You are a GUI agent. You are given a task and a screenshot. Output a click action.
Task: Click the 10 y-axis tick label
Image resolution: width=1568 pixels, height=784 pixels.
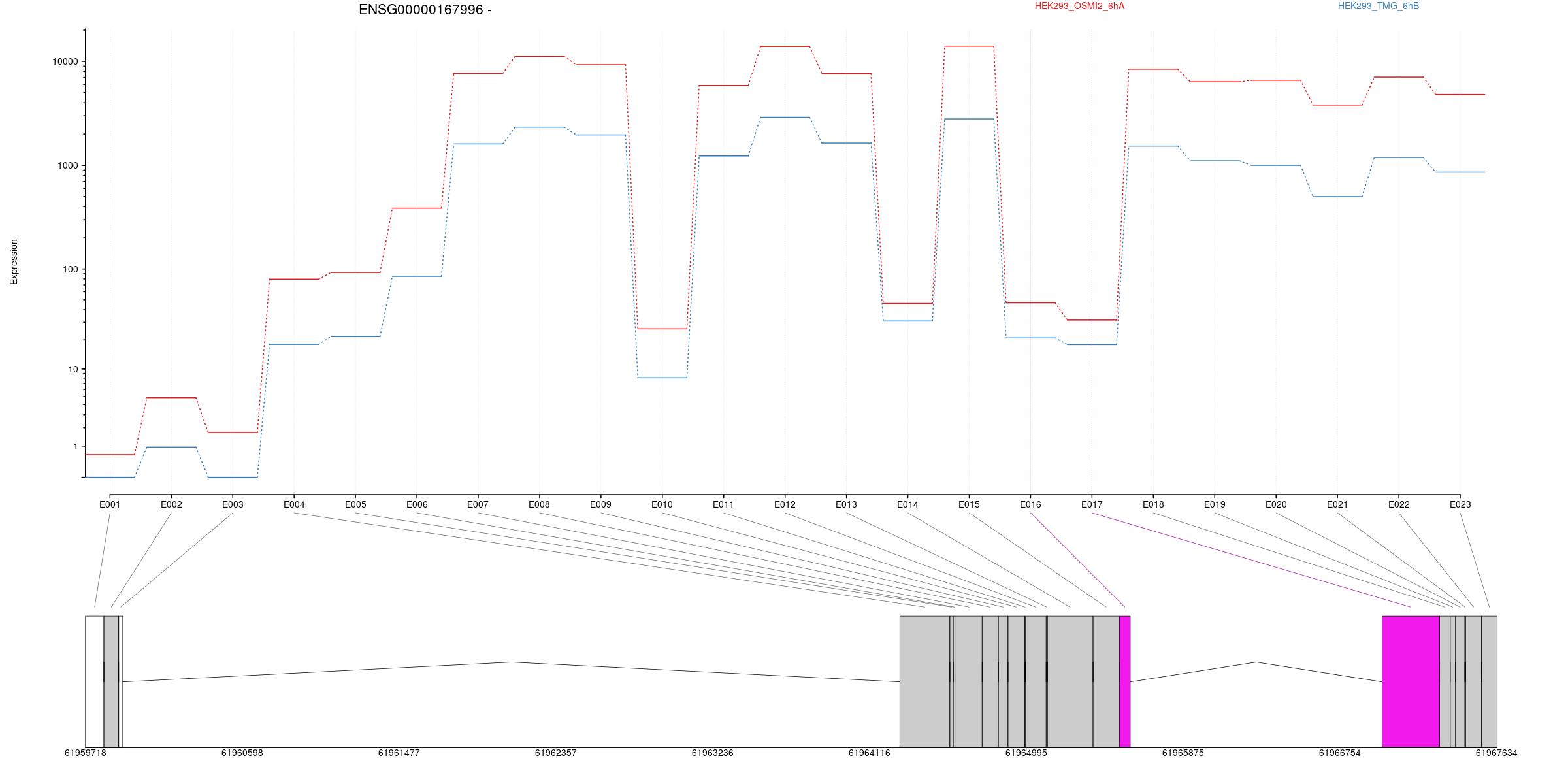73,369
